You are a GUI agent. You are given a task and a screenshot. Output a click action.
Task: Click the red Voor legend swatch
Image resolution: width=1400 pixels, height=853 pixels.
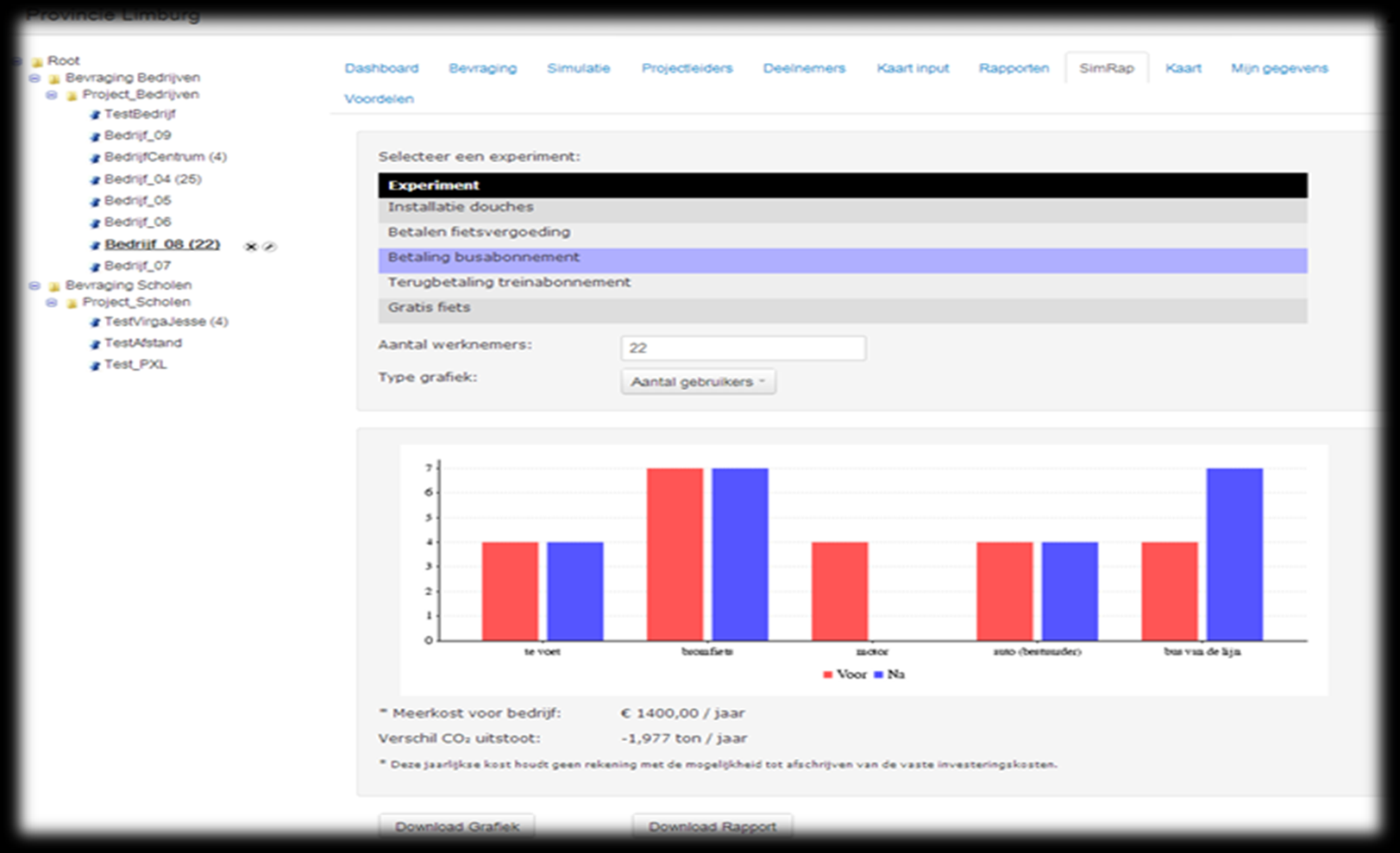tap(828, 674)
